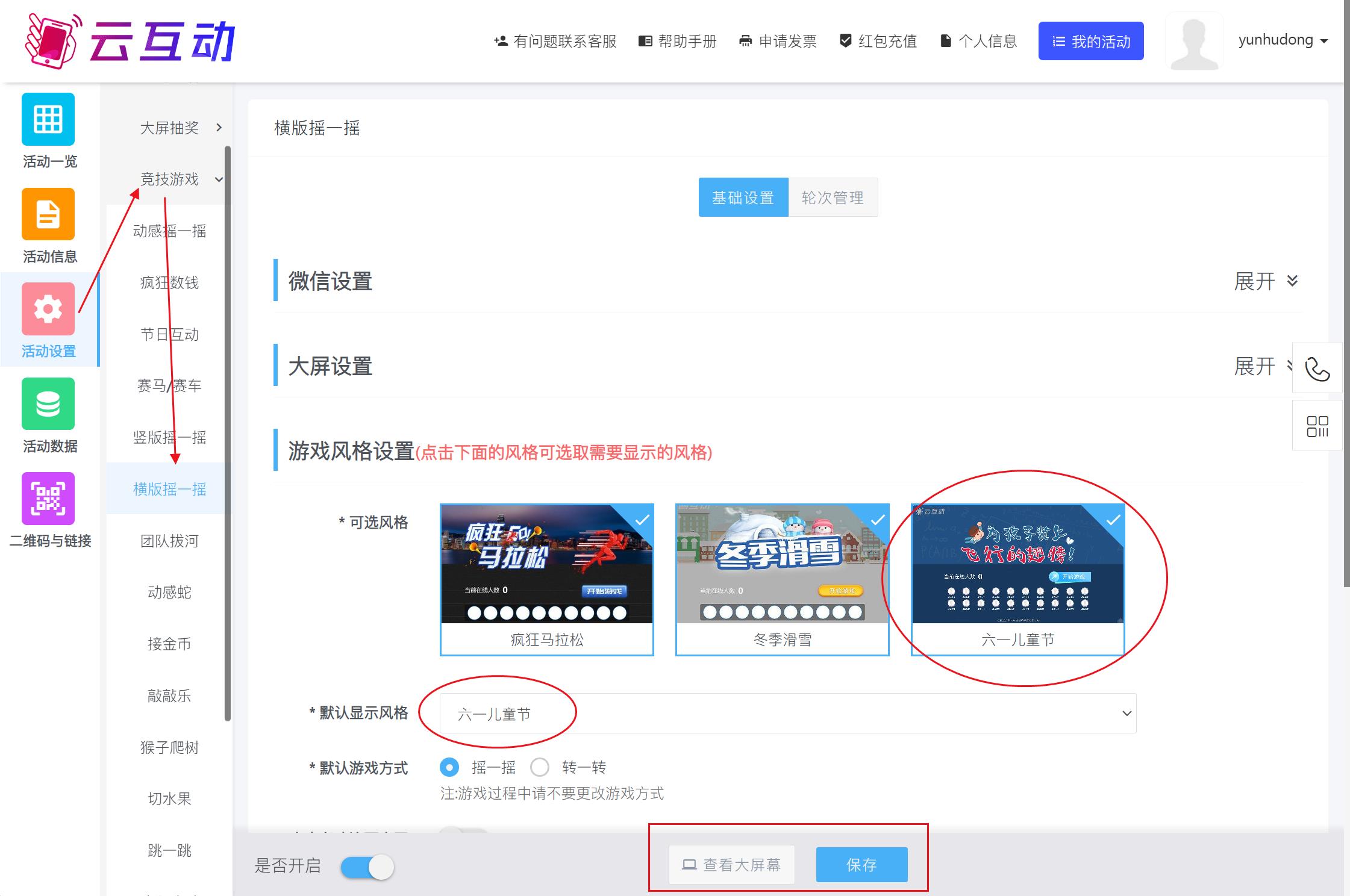
Task: Click the 查看大屏幕 button
Action: click(731, 865)
